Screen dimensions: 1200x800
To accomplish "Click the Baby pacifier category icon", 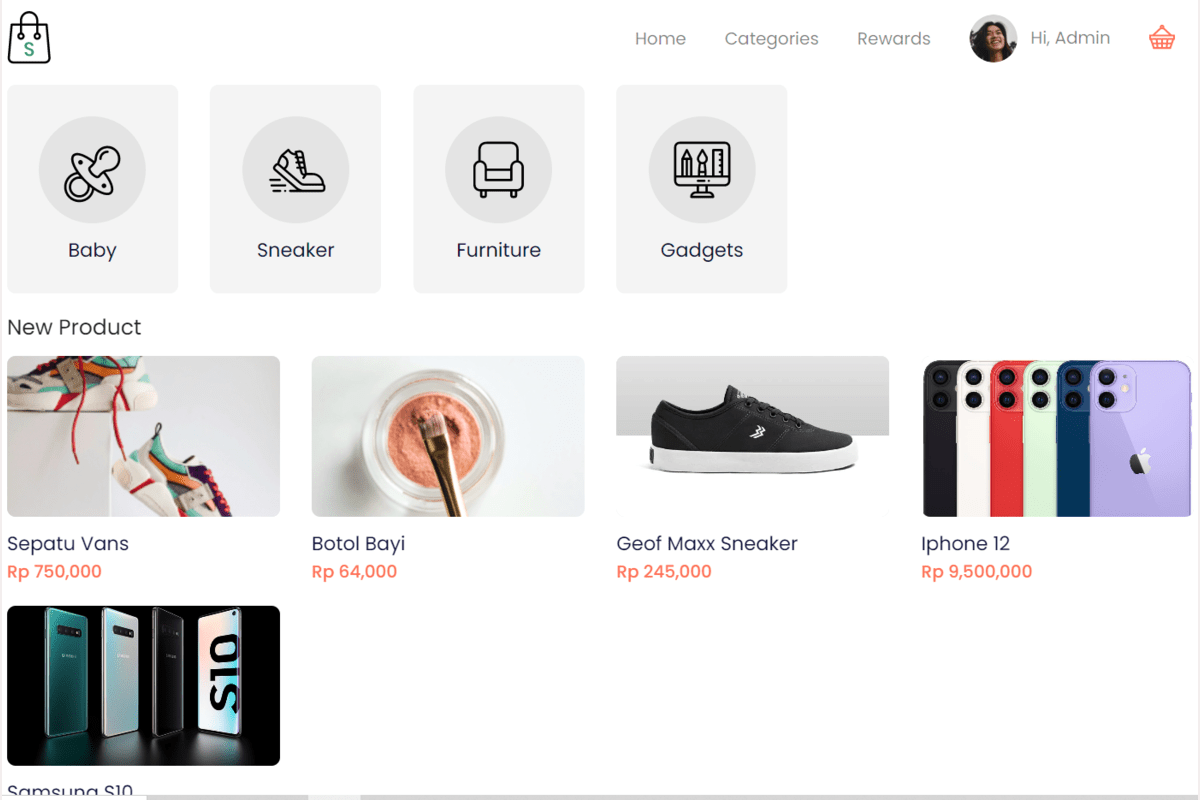I will pyautogui.click(x=92, y=171).
